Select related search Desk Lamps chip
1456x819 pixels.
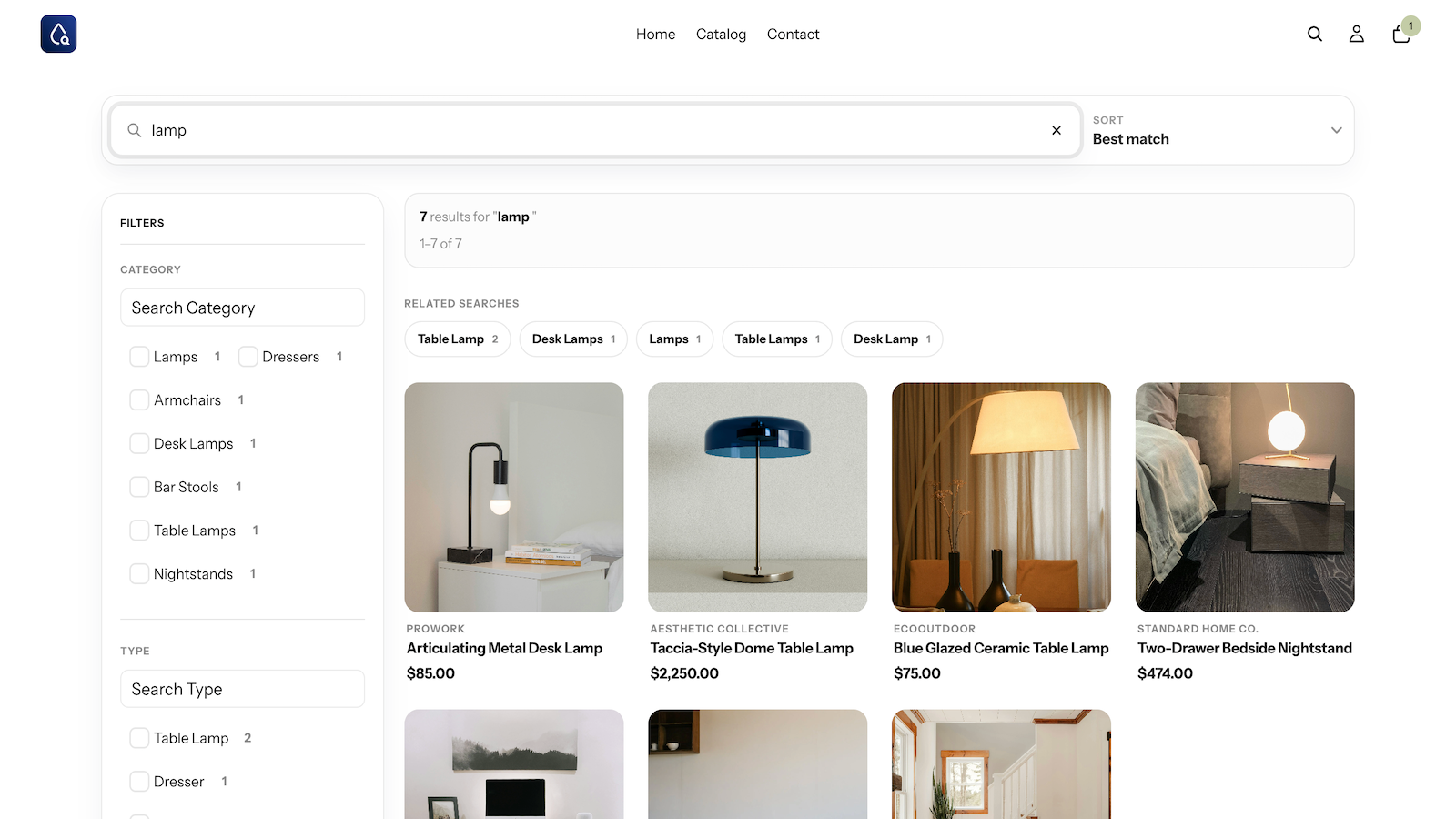click(573, 339)
